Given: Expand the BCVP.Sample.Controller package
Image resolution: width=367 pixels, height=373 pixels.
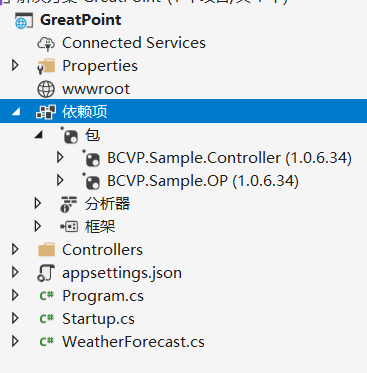Looking at the screenshot, I should coord(60,157).
